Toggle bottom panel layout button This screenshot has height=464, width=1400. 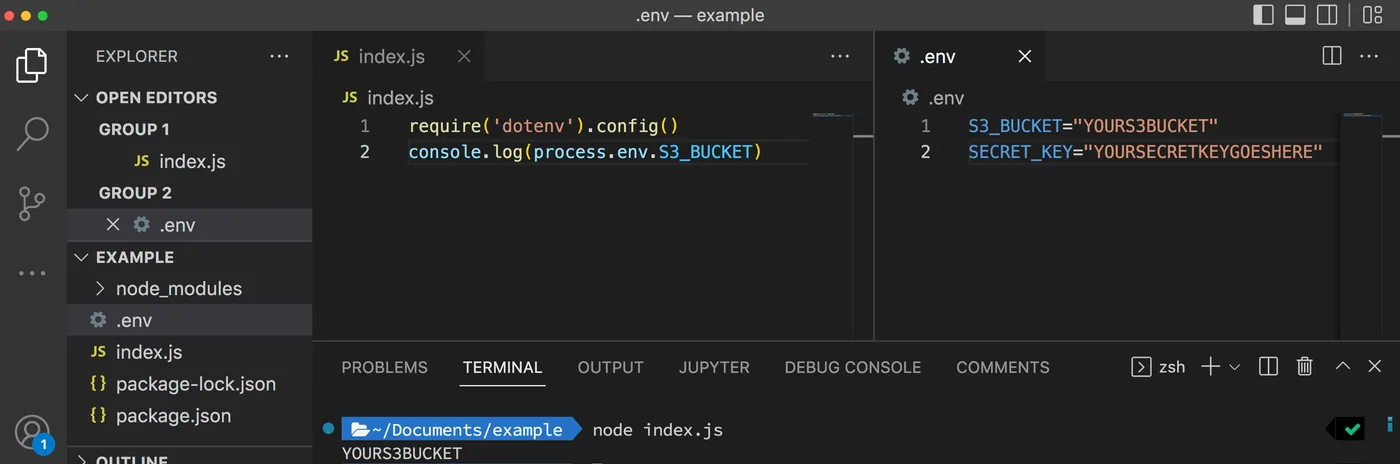1295,15
